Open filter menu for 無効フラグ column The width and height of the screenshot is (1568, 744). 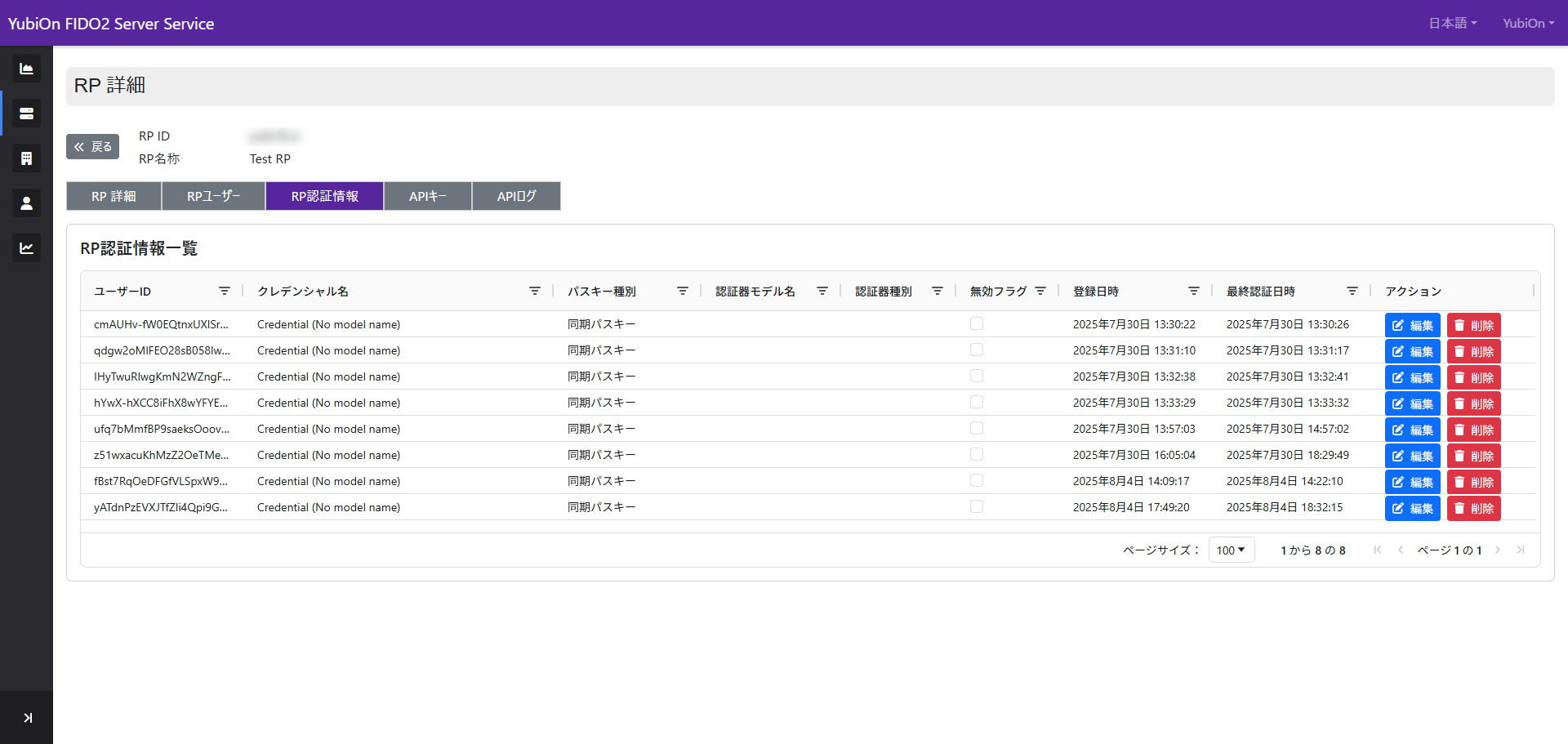click(x=1040, y=292)
